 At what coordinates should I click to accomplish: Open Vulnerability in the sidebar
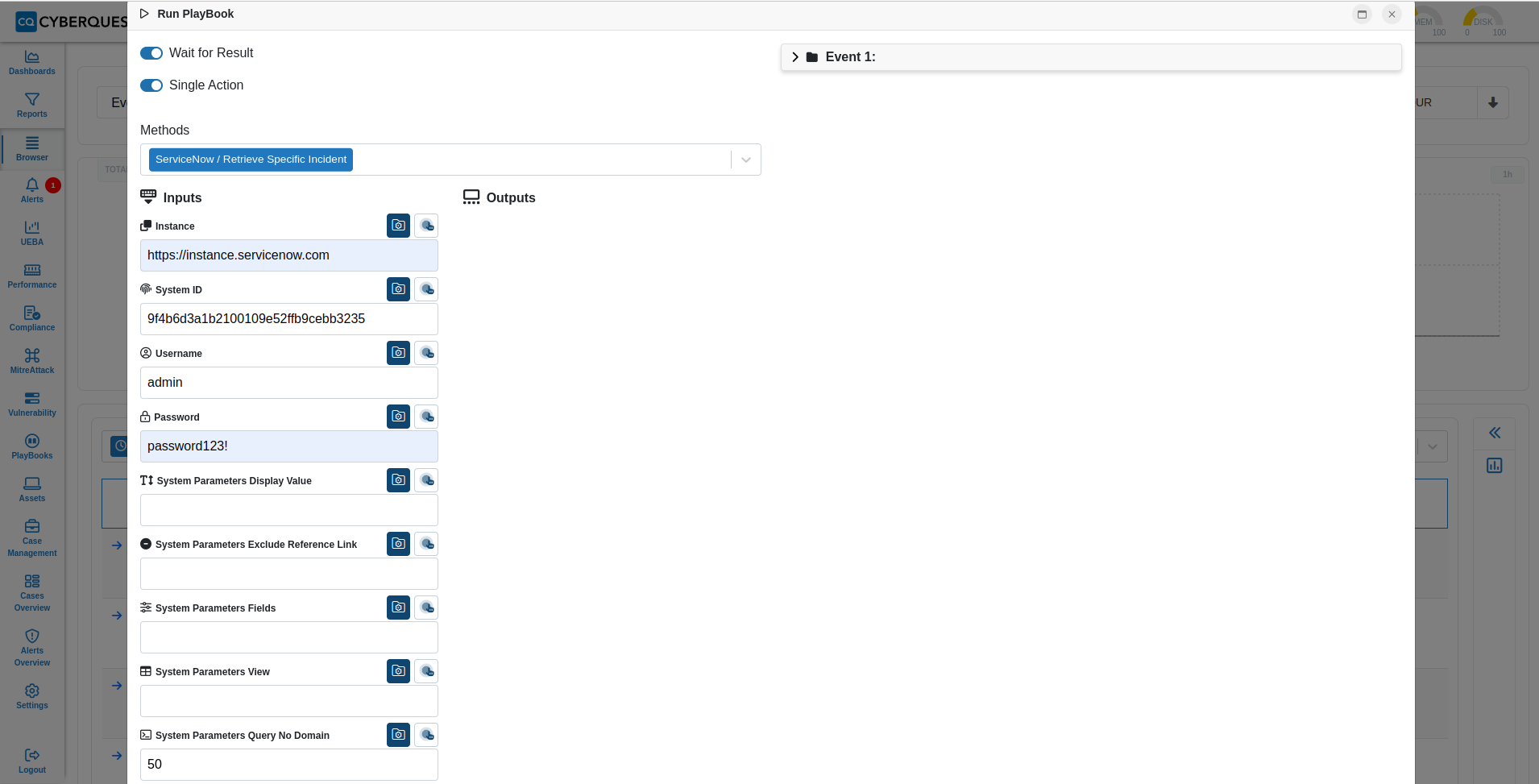click(32, 404)
